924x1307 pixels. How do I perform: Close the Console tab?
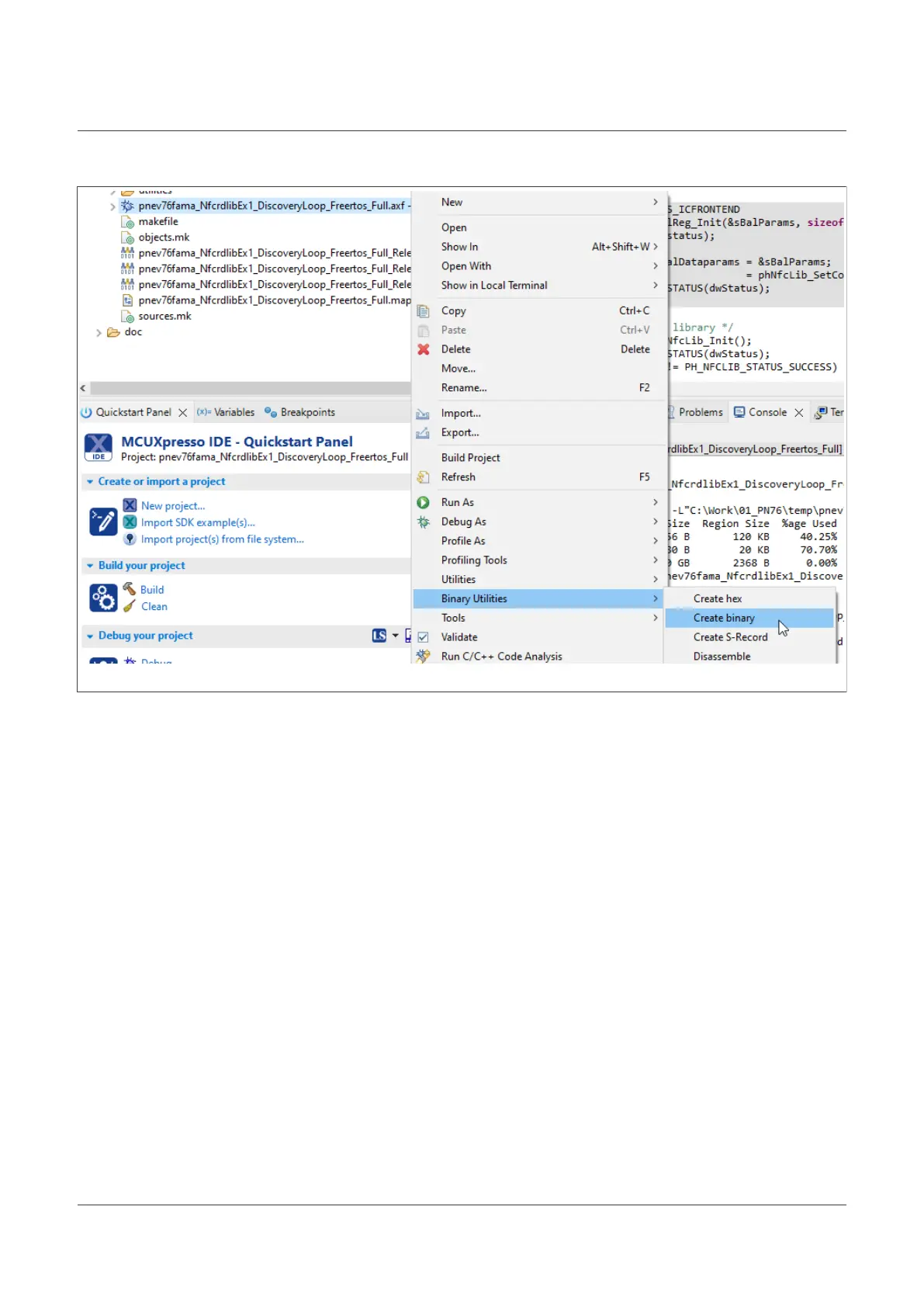799,412
